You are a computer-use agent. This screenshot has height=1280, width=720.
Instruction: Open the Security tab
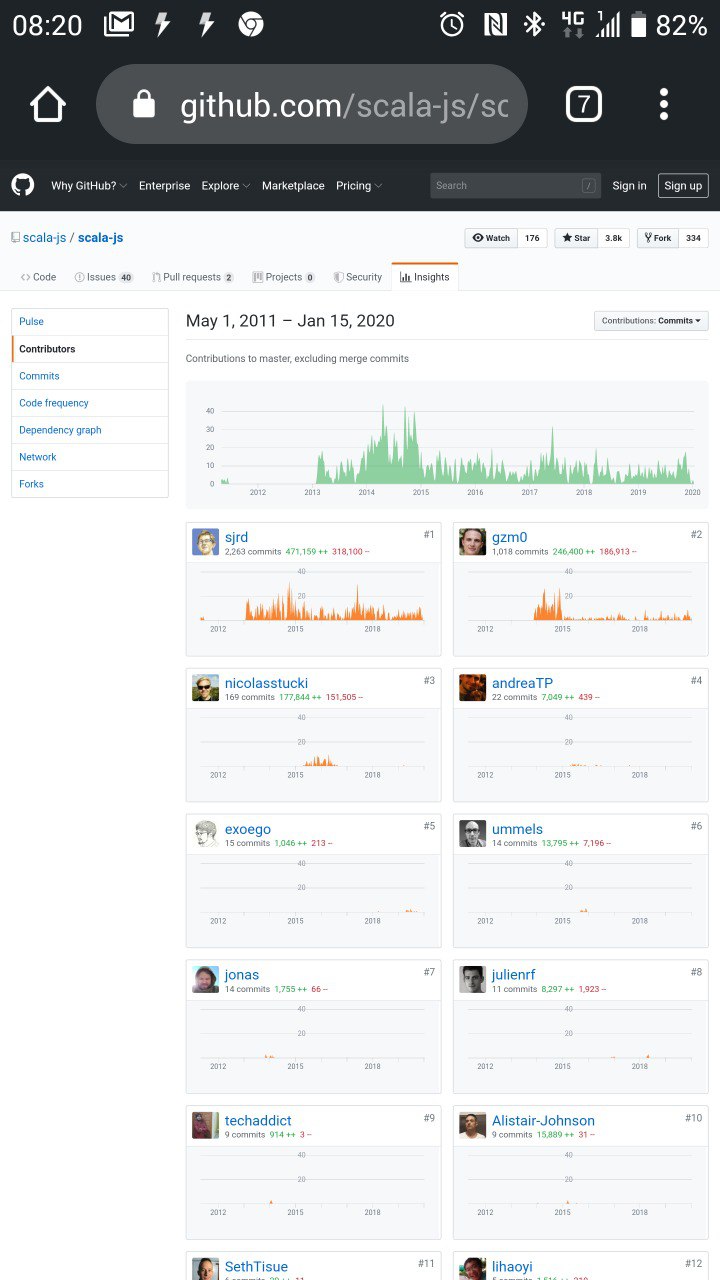tap(358, 277)
